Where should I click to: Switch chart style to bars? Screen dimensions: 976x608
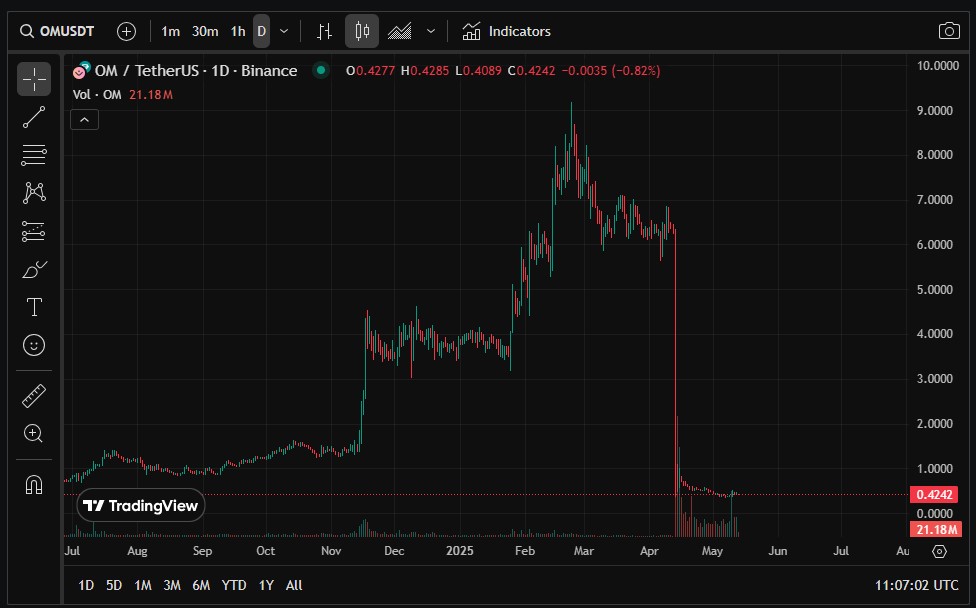[324, 31]
